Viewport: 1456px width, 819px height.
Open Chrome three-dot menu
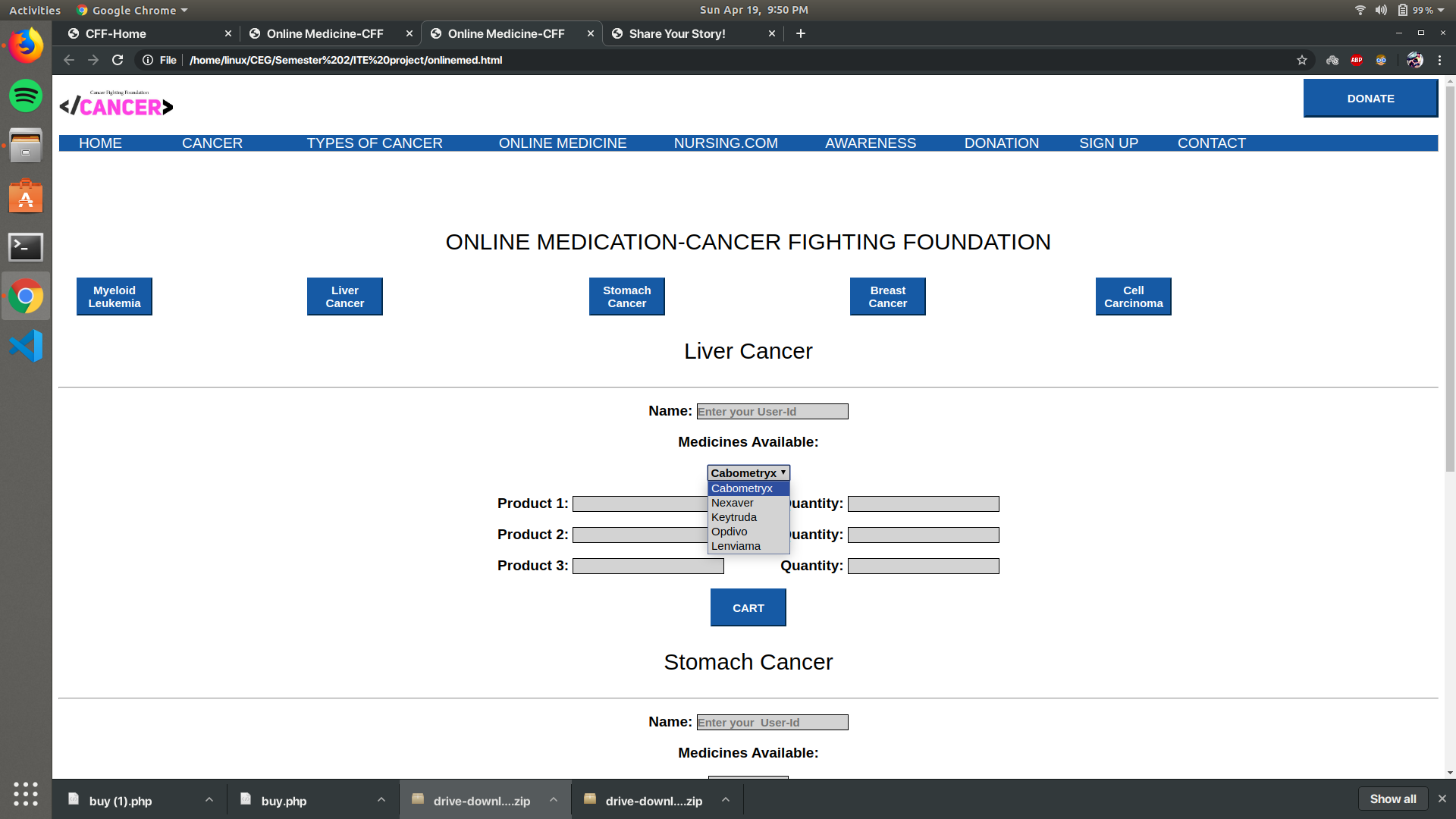[1439, 60]
